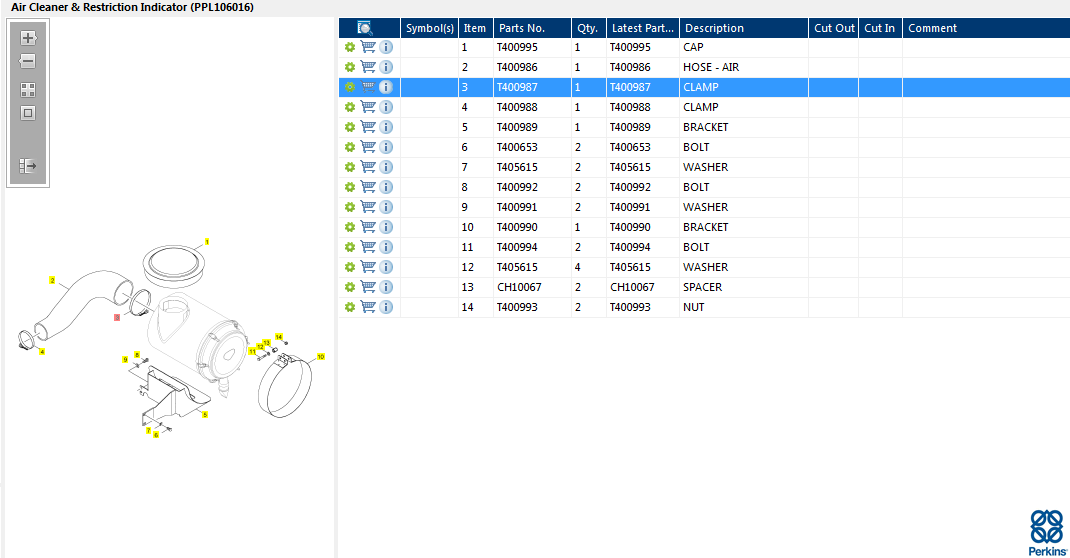
Task: Click the Perkins logo
Action: click(1047, 533)
